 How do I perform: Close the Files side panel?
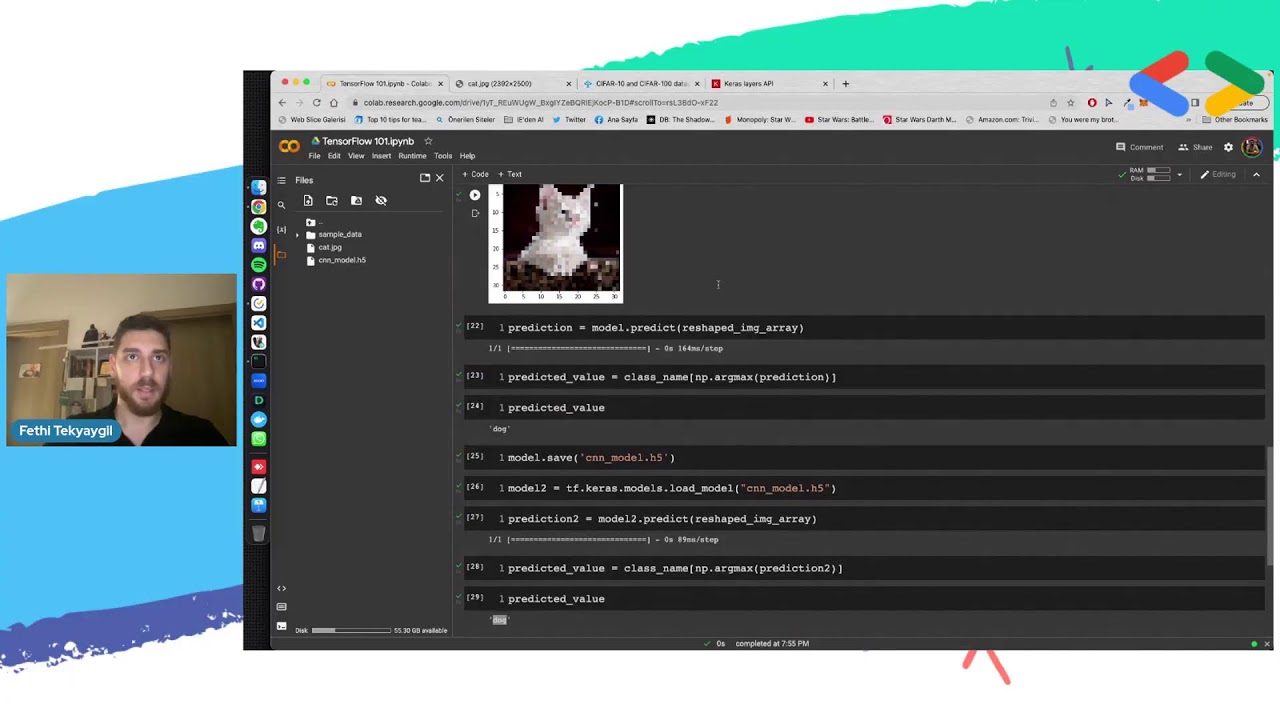pyautogui.click(x=439, y=178)
